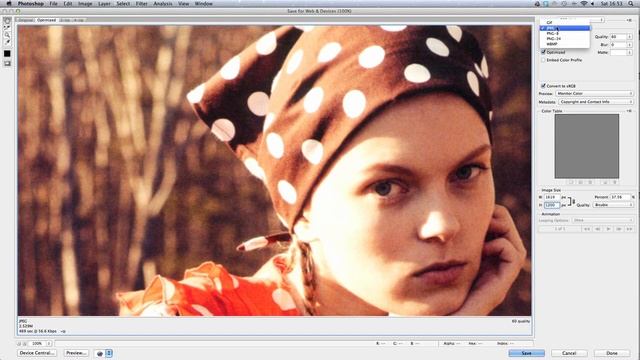Select the Slice Select tool
The width and height of the screenshot is (640, 360).
click(x=7, y=28)
